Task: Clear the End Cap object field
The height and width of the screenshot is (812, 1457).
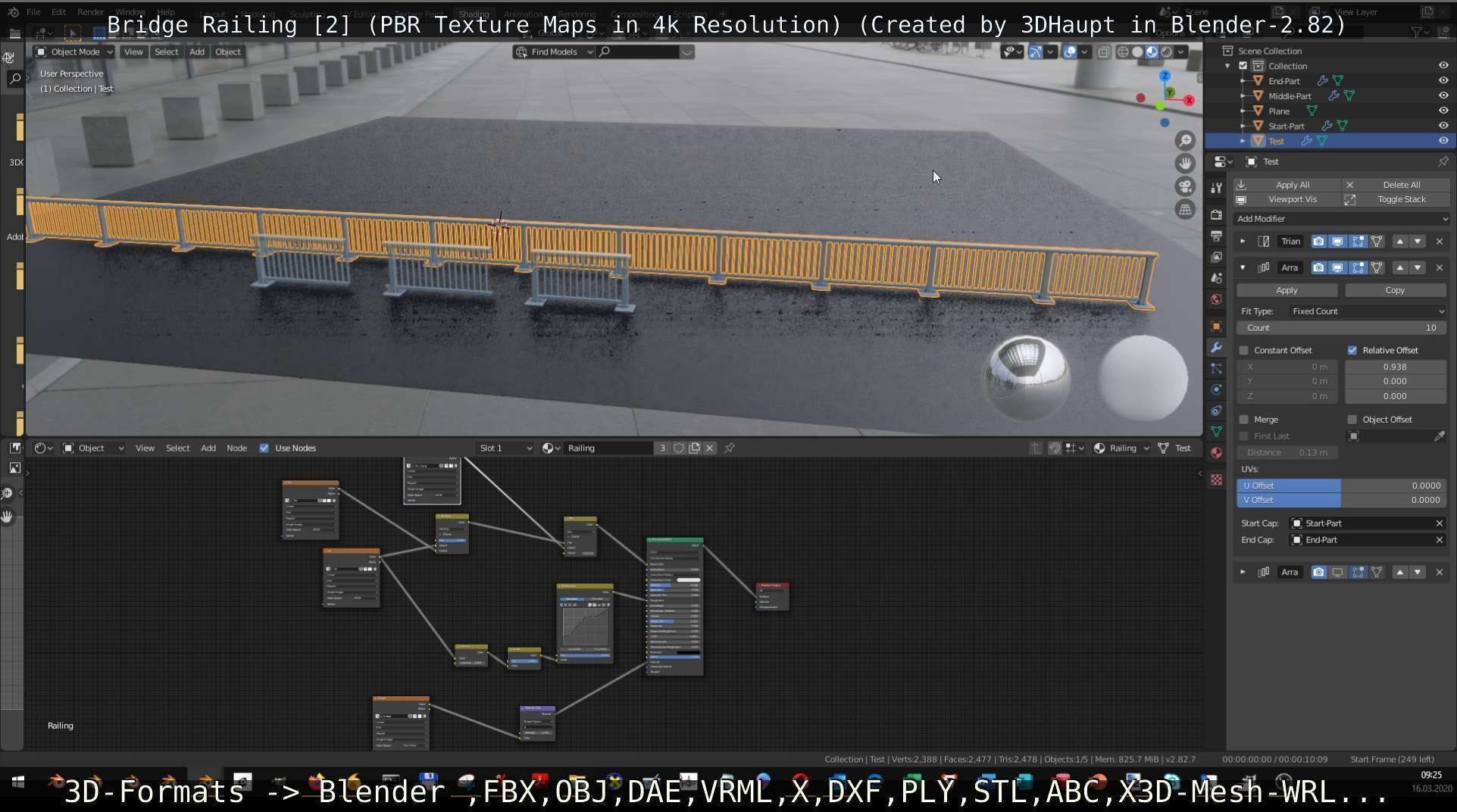Action: (x=1440, y=540)
